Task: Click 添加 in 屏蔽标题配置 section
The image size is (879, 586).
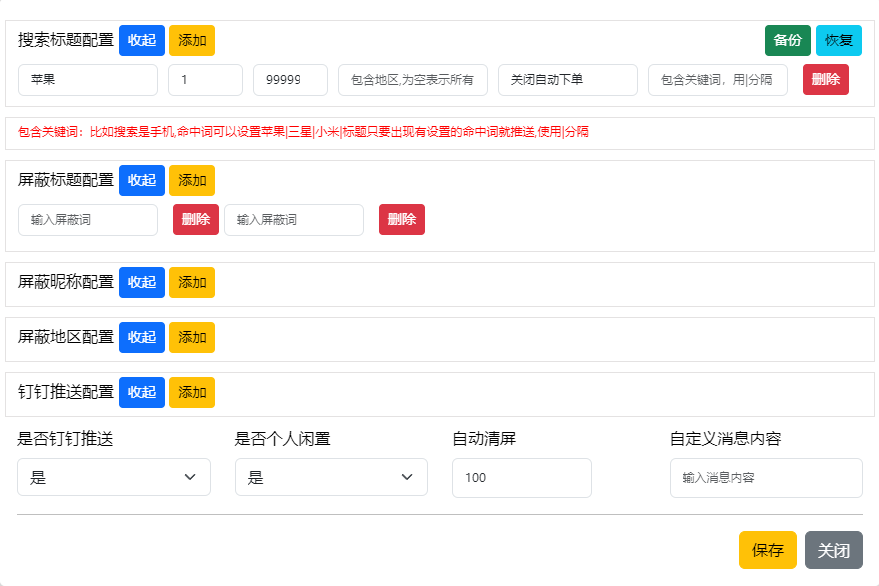Action: pyautogui.click(x=192, y=181)
